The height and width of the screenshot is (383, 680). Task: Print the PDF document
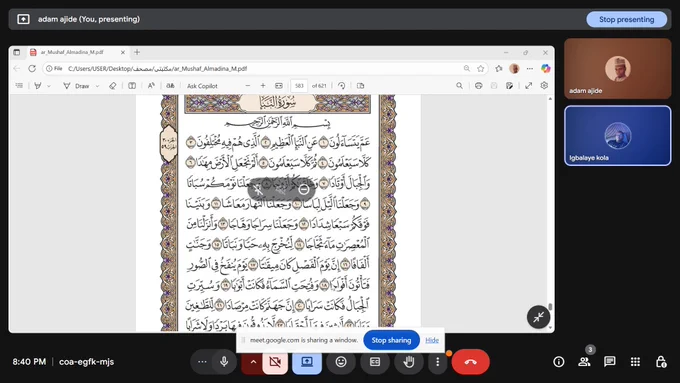(478, 86)
